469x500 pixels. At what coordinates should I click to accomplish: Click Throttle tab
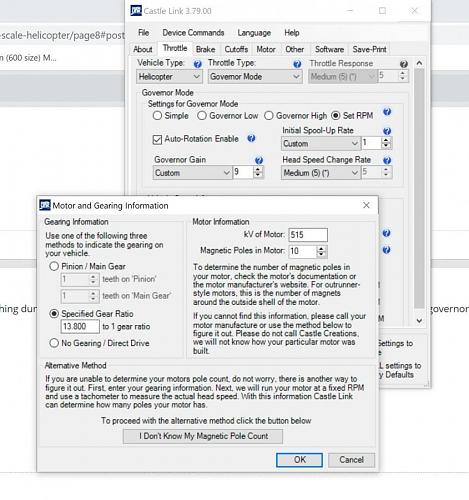[175, 48]
